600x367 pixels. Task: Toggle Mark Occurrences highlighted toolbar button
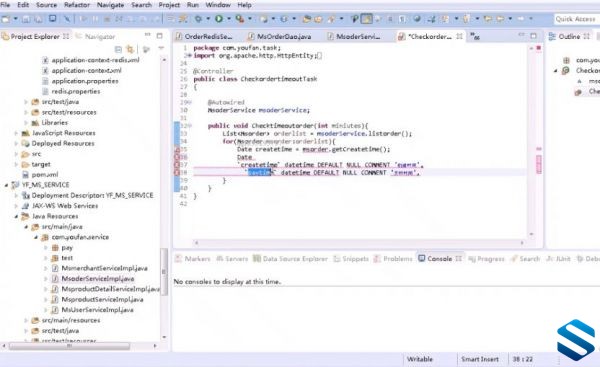click(367, 19)
